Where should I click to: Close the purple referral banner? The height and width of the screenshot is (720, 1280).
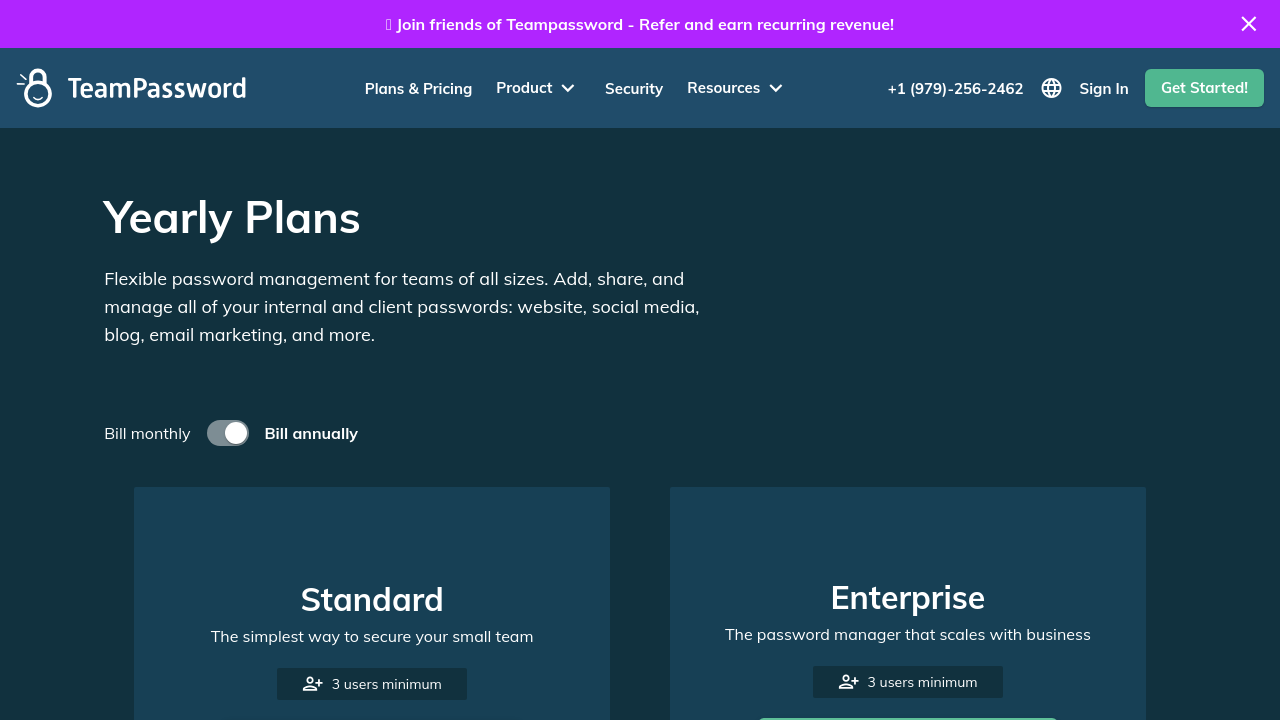tap(1248, 24)
